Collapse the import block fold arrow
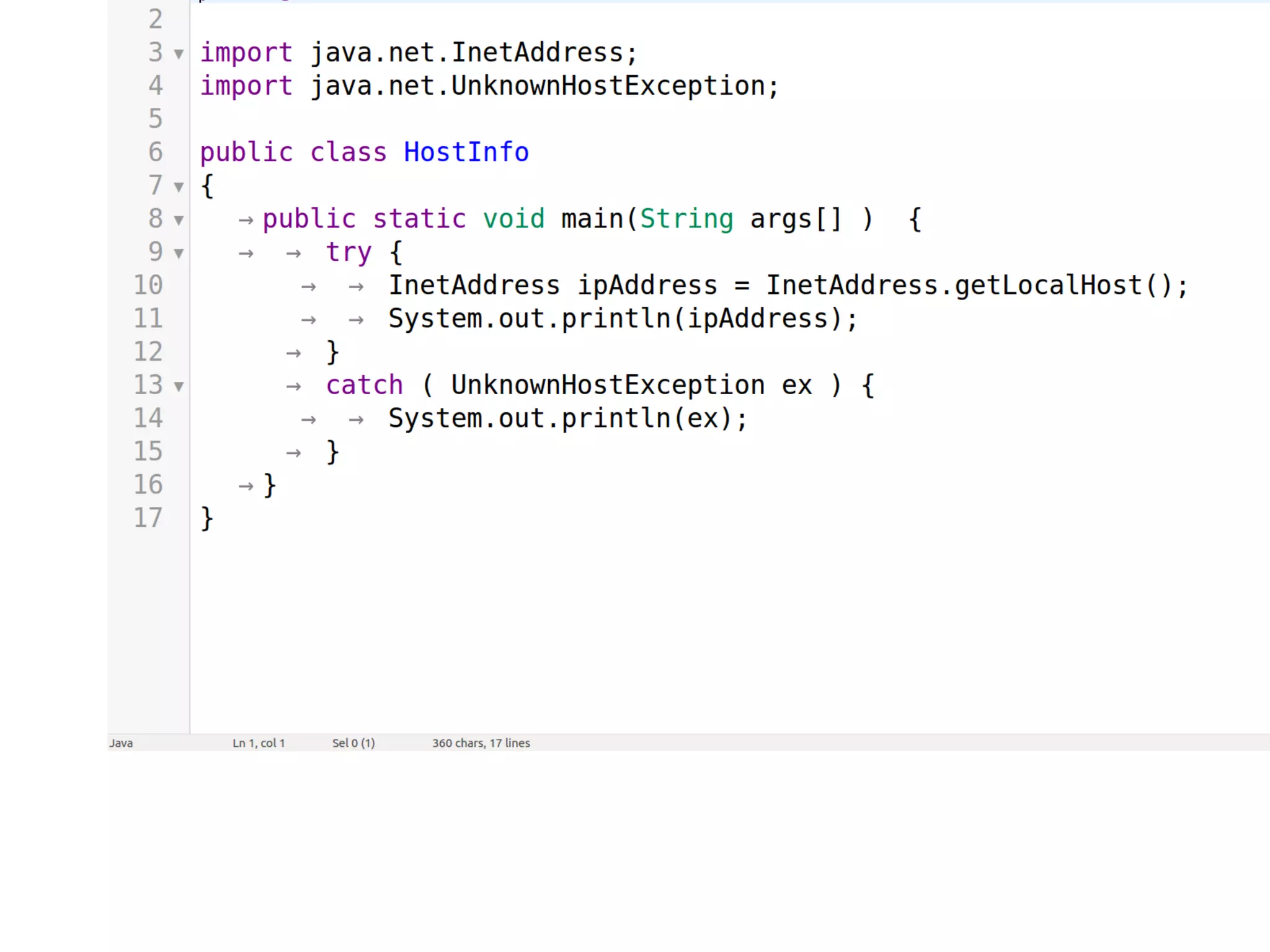1270x952 pixels. click(x=179, y=54)
